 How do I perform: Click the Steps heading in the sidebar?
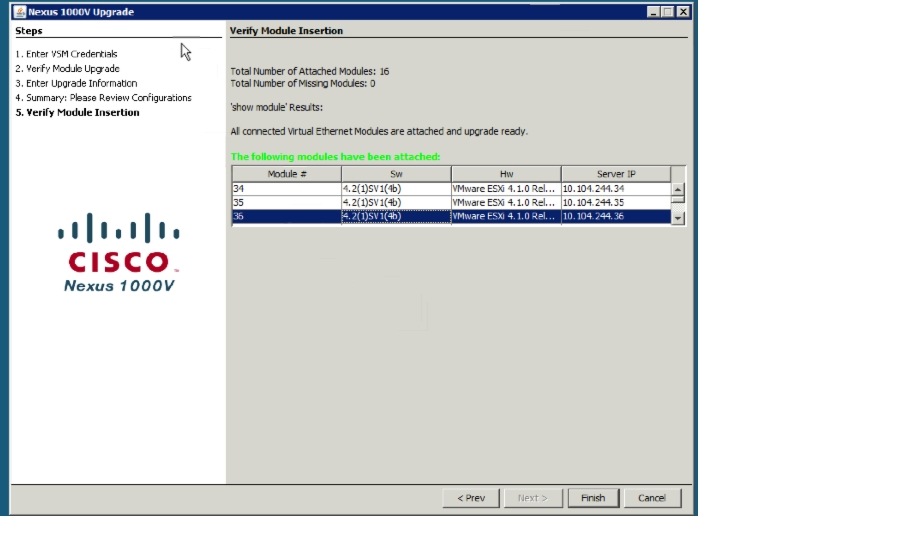[x=29, y=31]
